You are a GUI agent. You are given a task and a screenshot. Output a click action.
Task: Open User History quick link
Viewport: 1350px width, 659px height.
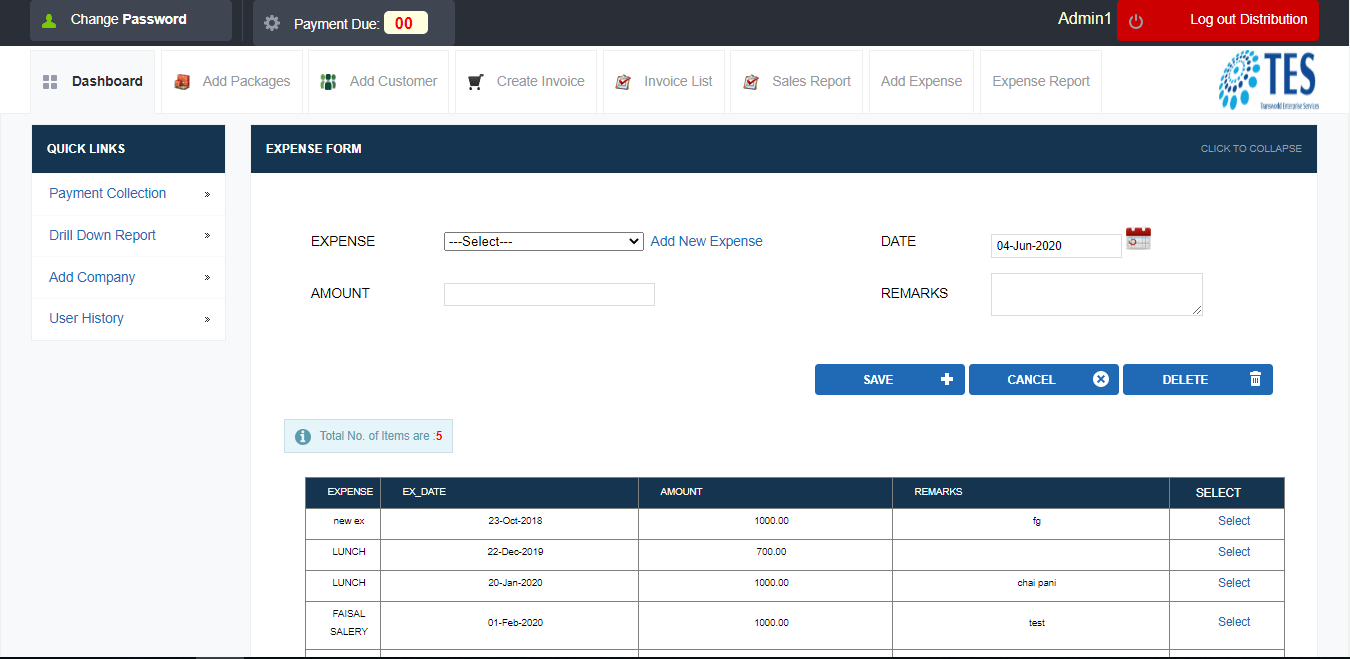[86, 318]
